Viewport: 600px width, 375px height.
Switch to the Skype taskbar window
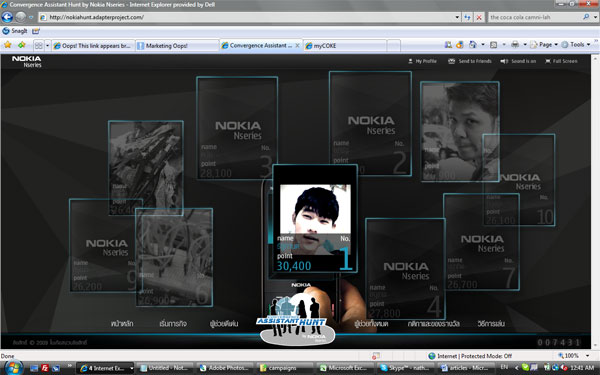405,368
